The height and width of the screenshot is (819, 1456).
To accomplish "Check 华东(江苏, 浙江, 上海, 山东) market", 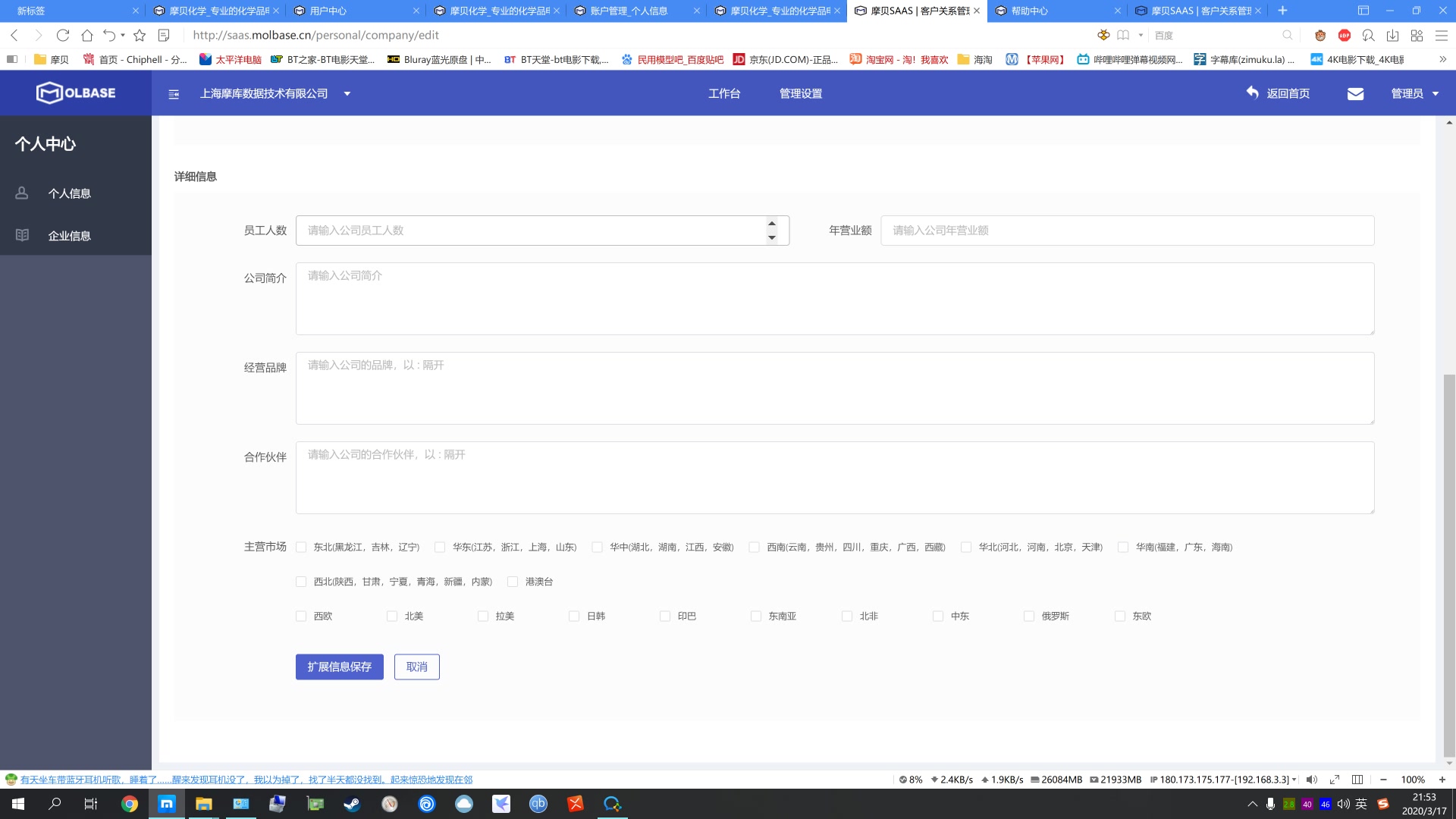I will [x=440, y=547].
